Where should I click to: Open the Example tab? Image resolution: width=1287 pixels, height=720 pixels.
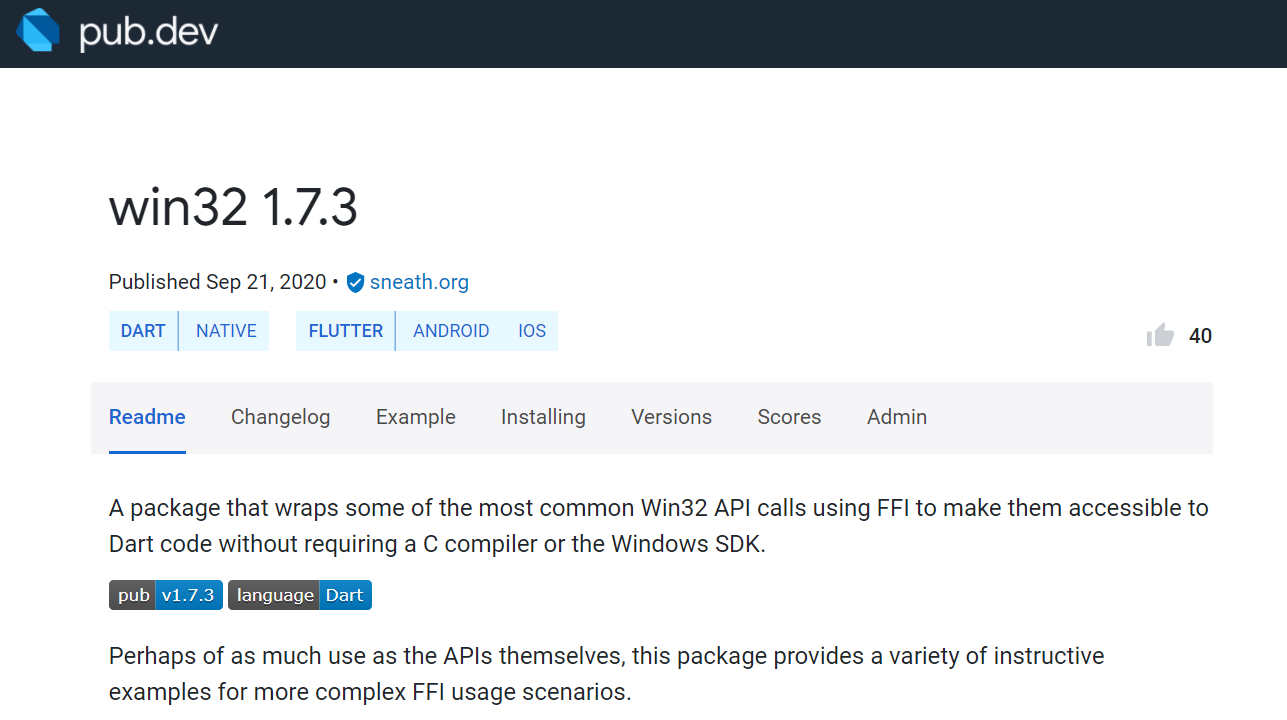pyautogui.click(x=416, y=417)
